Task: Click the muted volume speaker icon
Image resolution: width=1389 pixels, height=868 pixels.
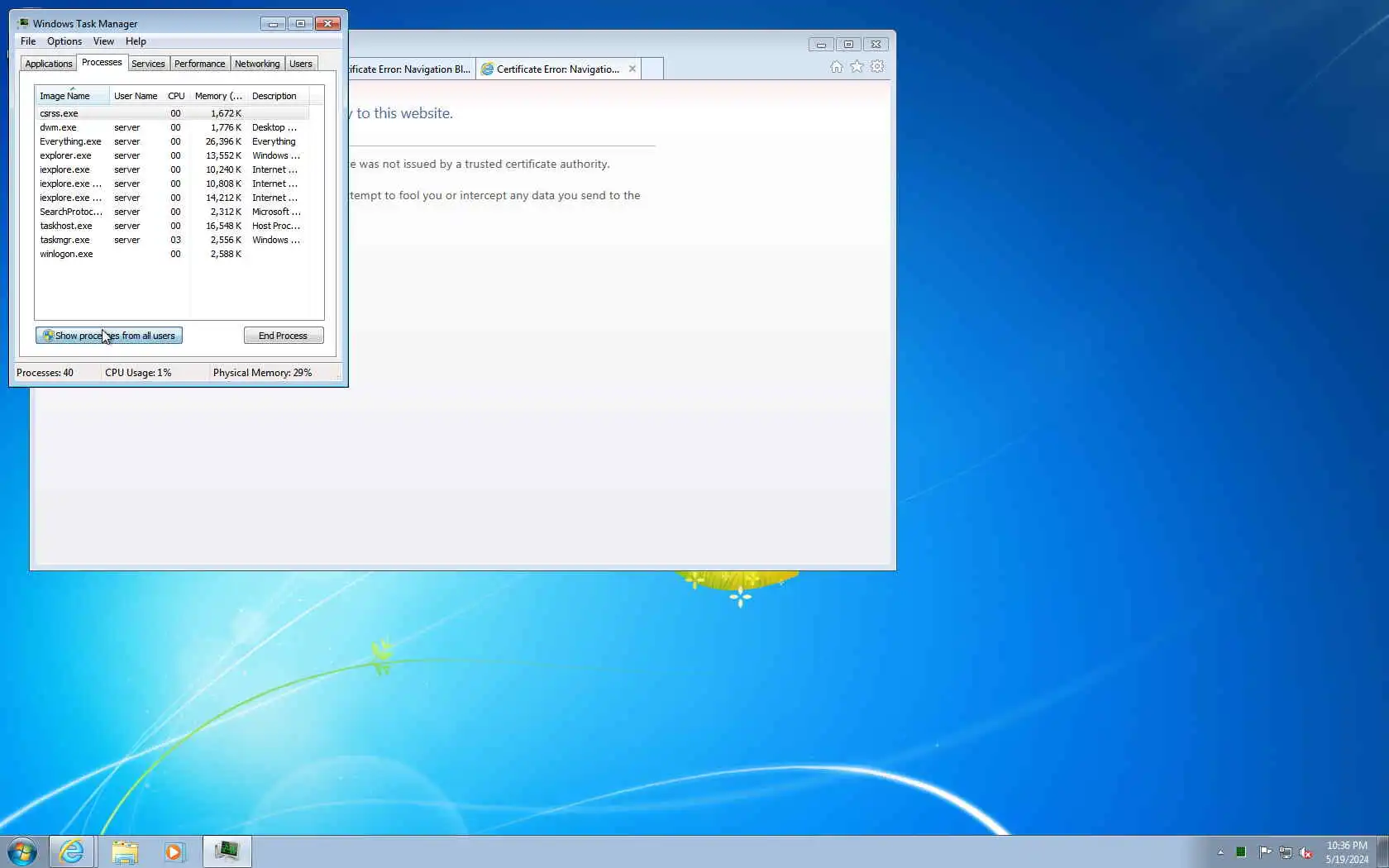Action: pyautogui.click(x=1305, y=852)
